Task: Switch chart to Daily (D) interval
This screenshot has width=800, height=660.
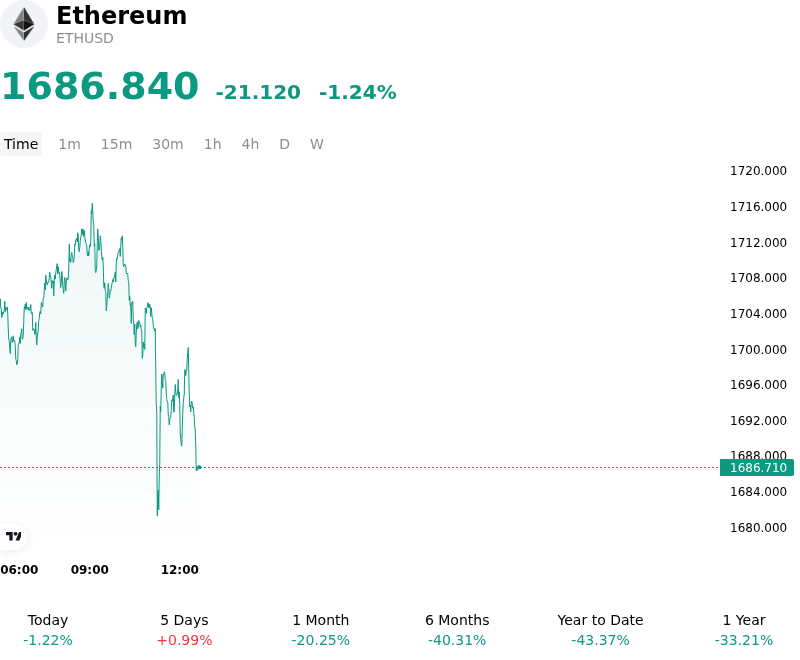Action: (284, 144)
